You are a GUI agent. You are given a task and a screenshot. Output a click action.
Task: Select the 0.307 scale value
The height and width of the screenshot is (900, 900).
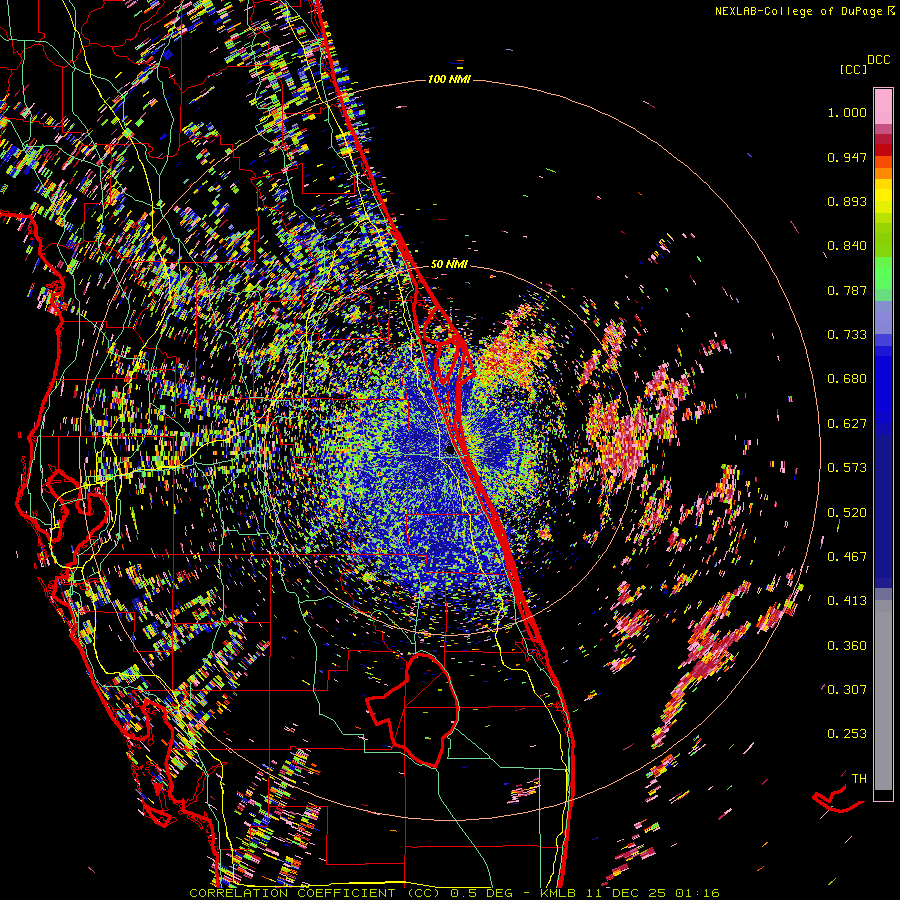pos(847,689)
